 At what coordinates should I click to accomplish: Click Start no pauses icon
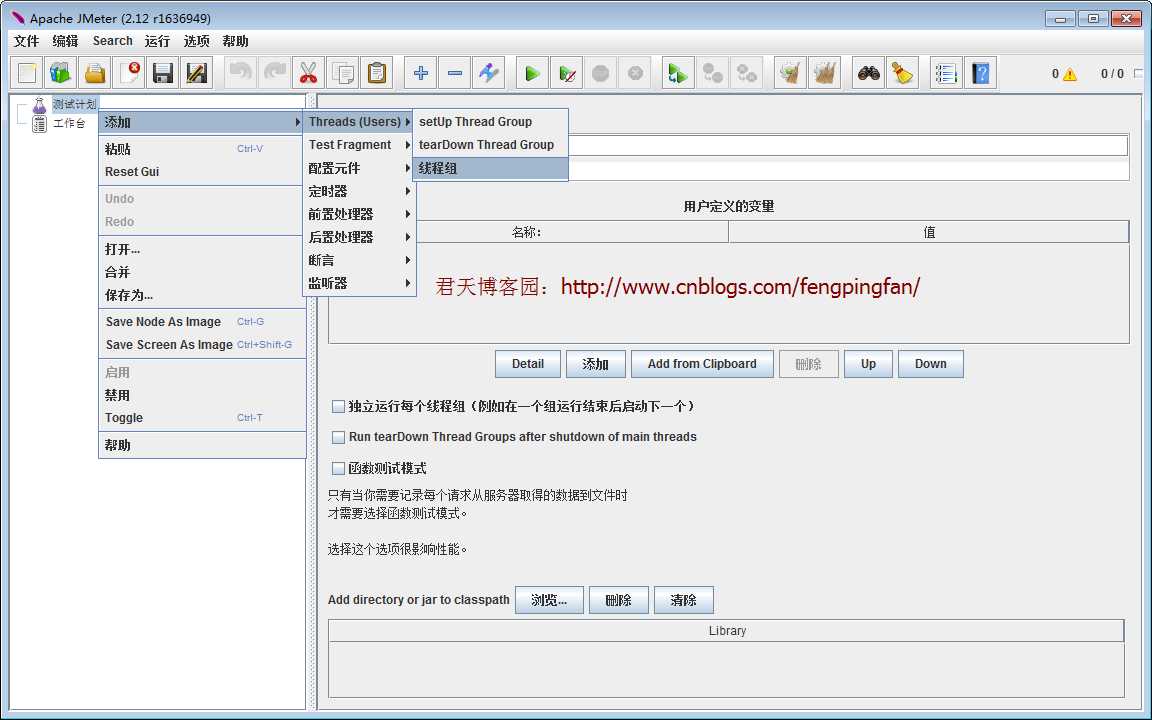point(566,73)
